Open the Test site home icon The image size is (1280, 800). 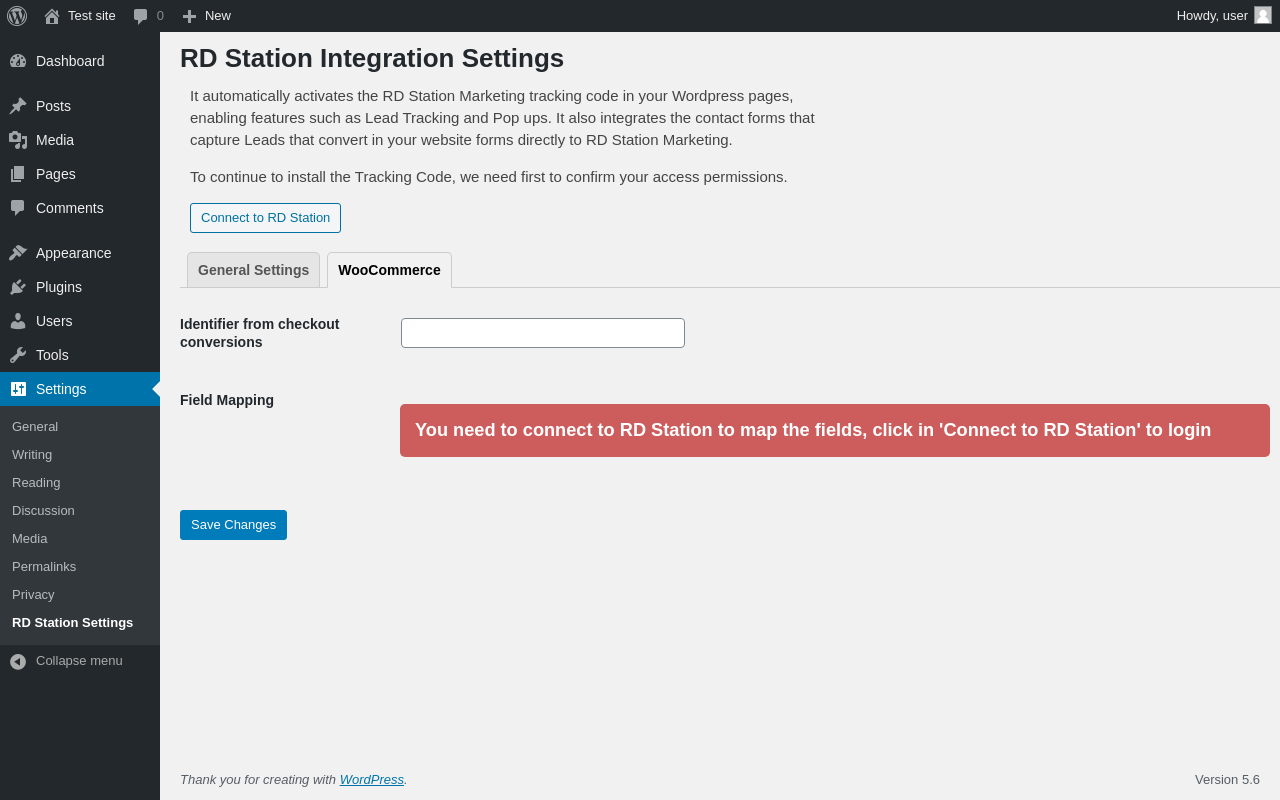52,16
